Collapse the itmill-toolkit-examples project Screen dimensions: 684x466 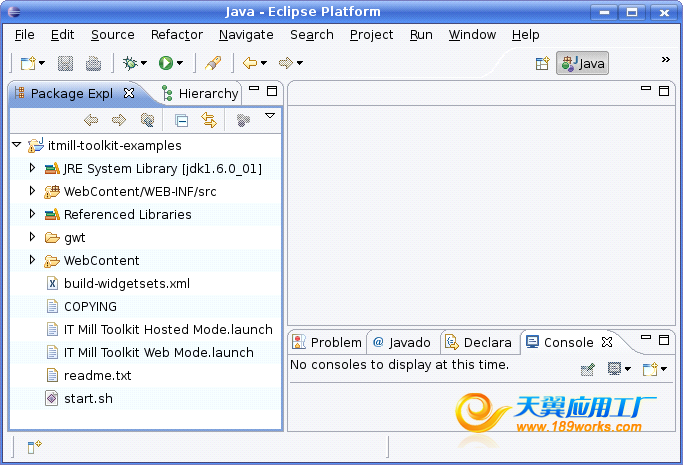coord(17,144)
